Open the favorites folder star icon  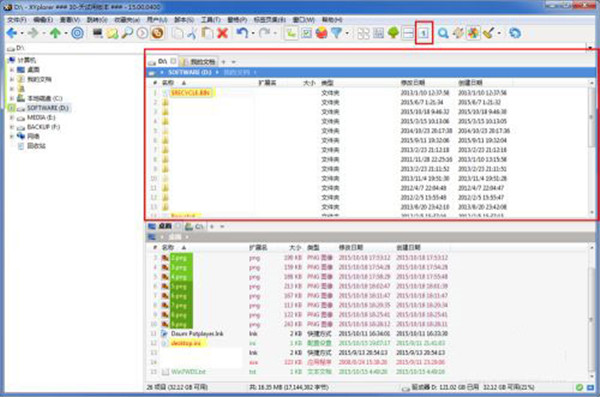point(112,33)
